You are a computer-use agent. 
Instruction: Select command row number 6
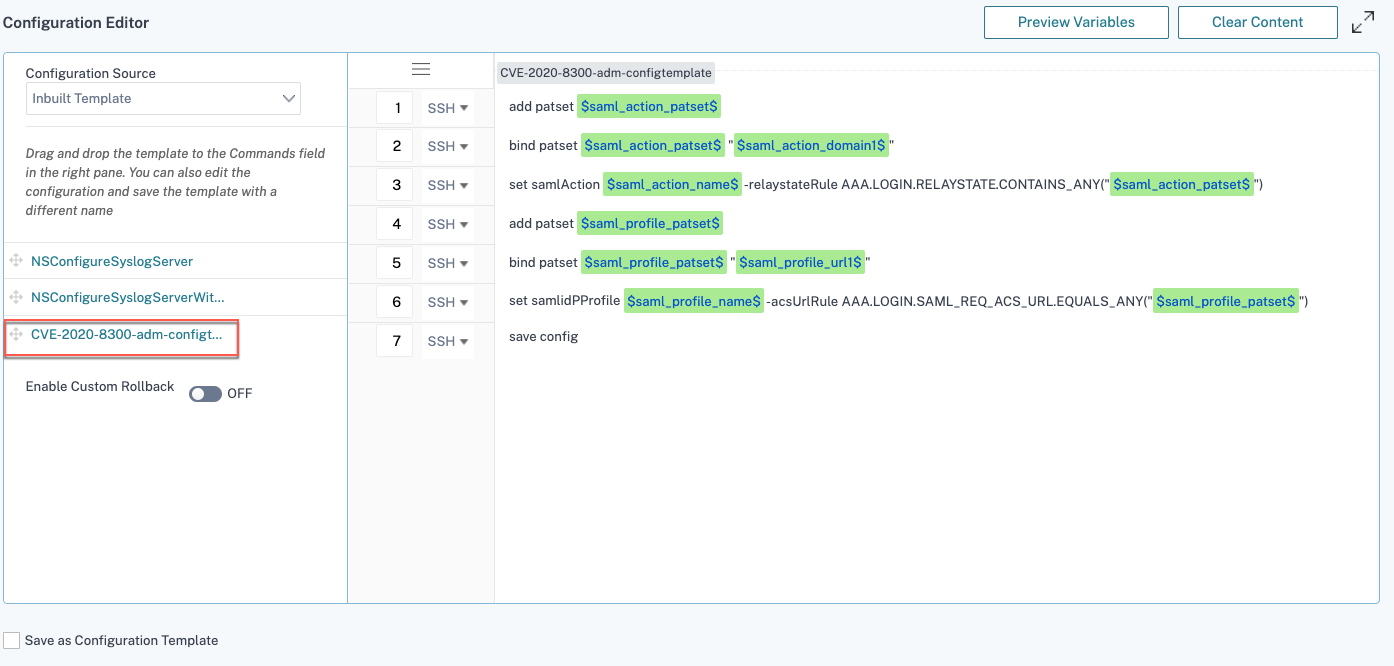click(x=395, y=302)
